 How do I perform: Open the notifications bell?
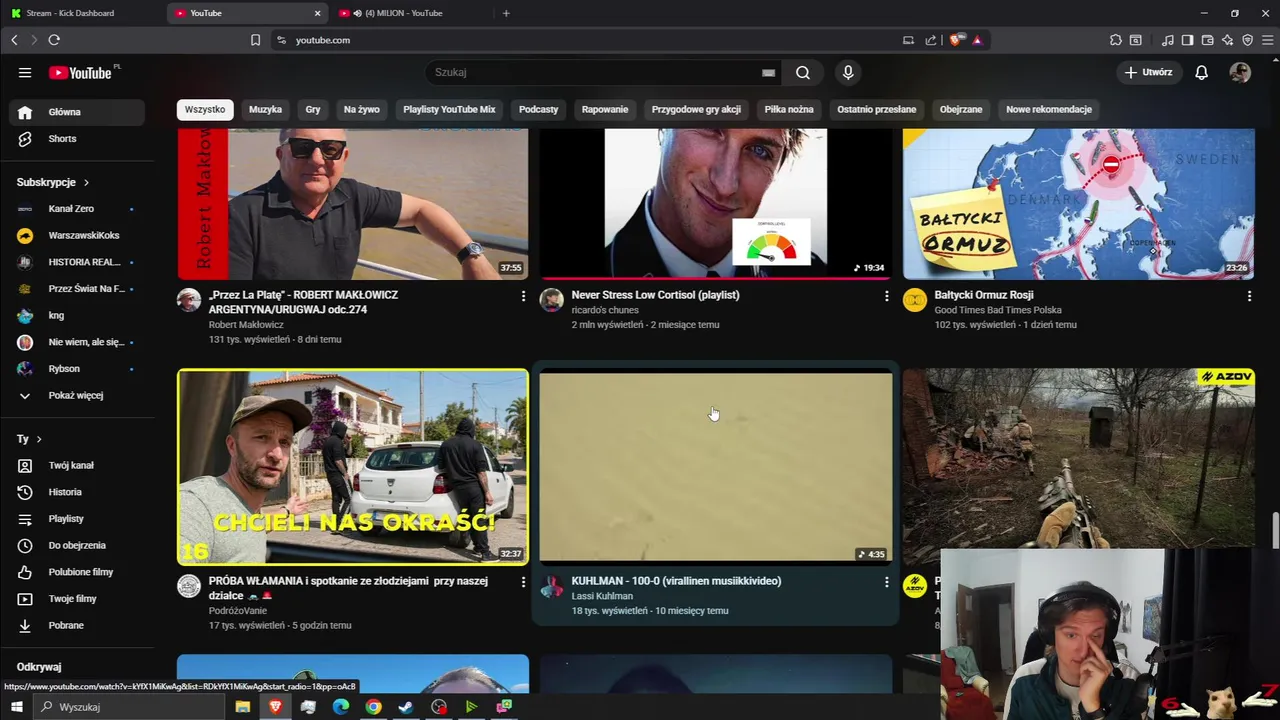(1202, 72)
